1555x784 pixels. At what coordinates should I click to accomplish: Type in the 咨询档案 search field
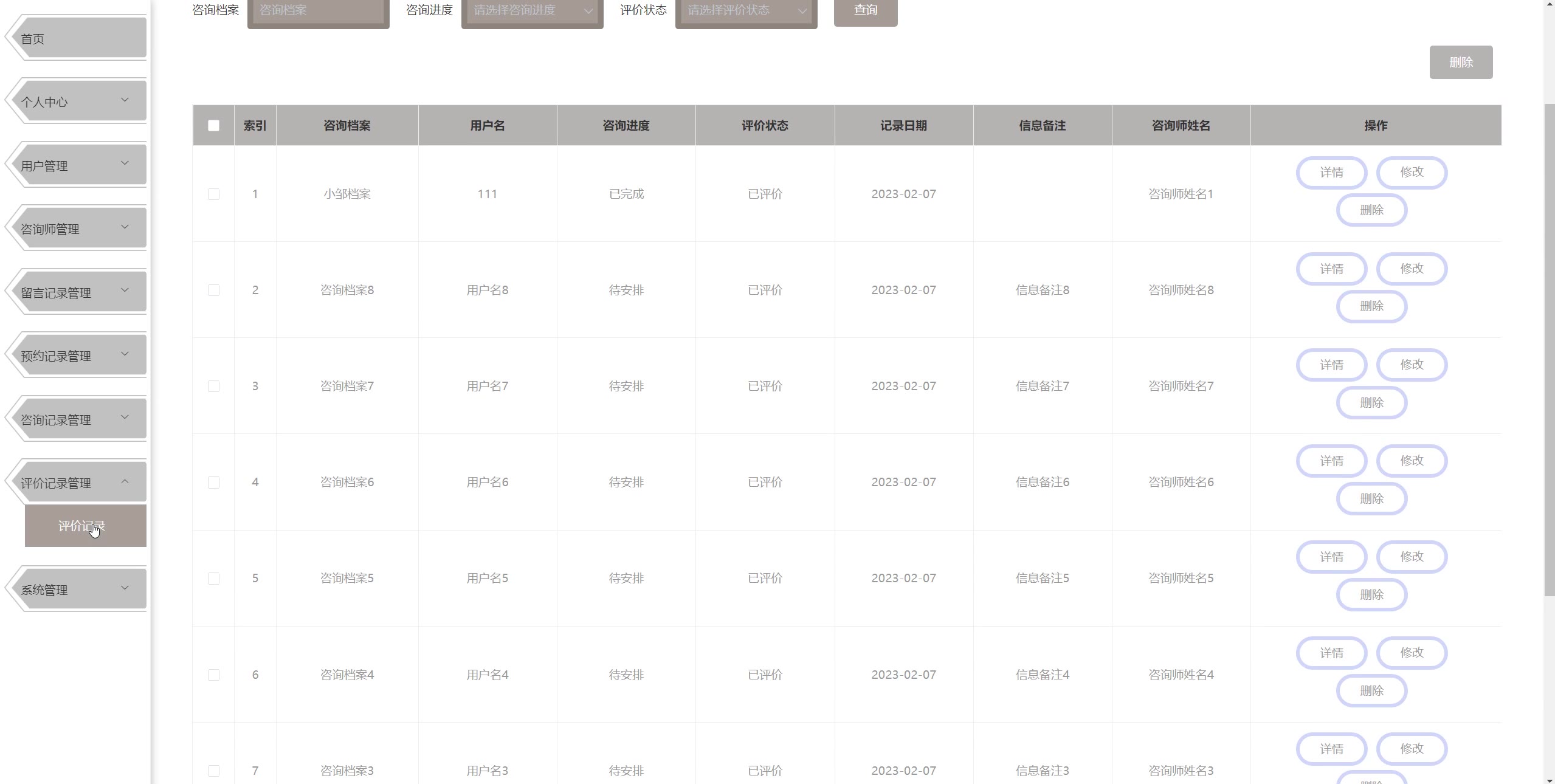point(318,10)
